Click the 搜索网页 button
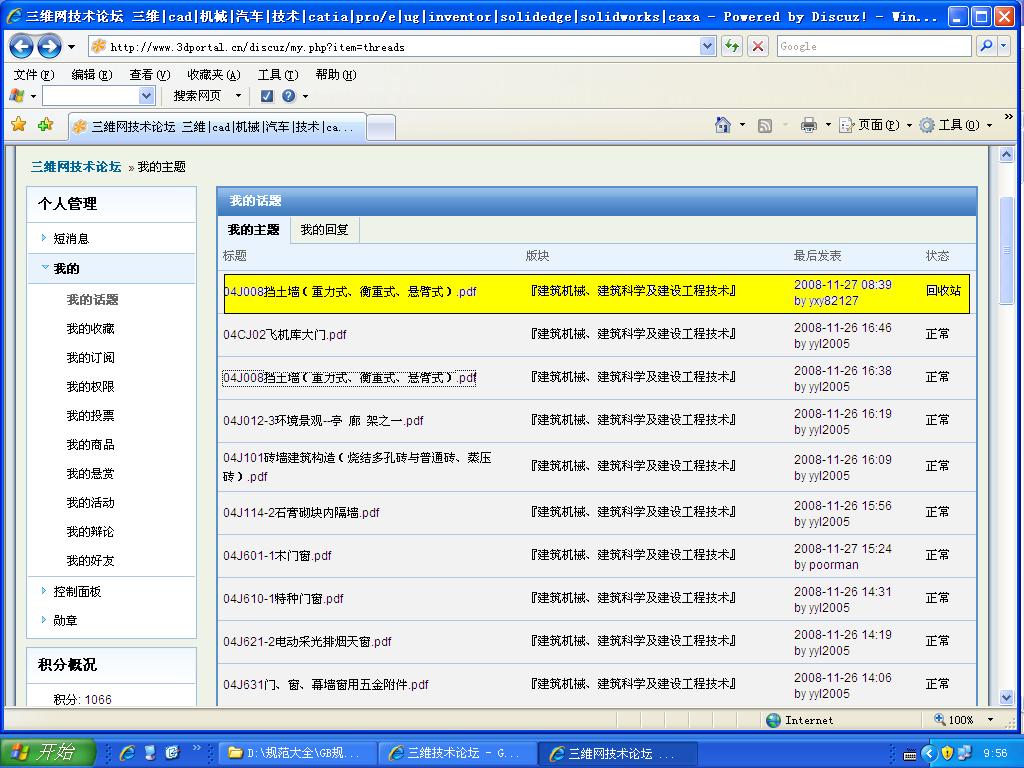This screenshot has width=1024, height=768. point(197,96)
